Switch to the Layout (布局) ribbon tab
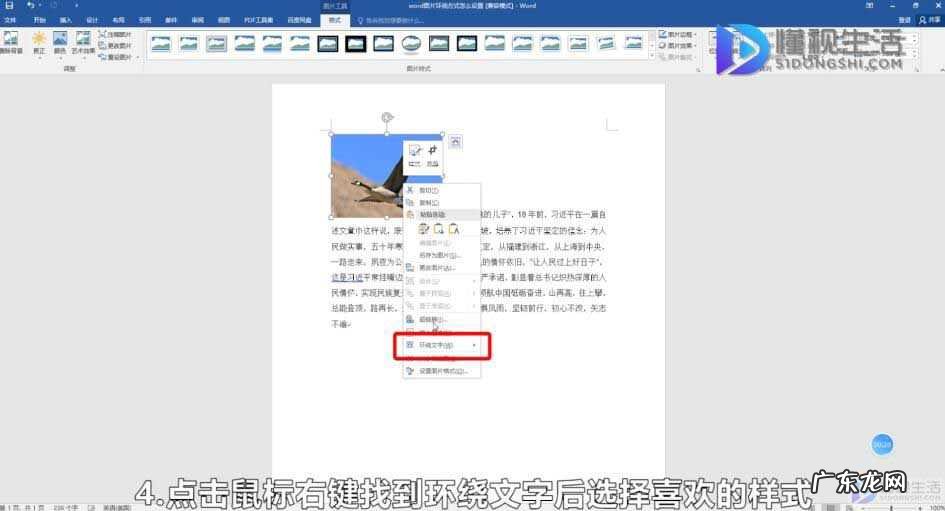This screenshot has width=945, height=511. (x=118, y=20)
